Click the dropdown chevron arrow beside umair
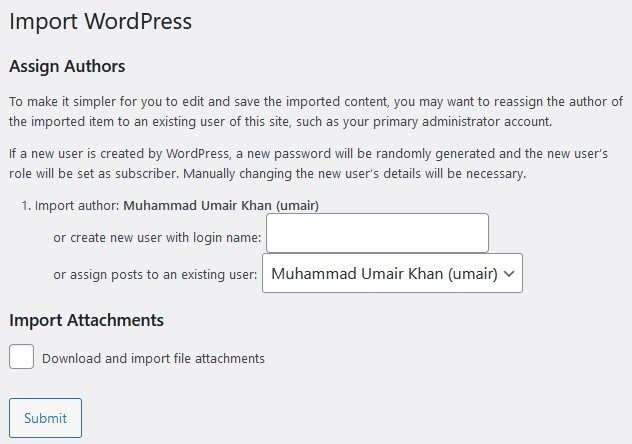Viewport: 632px width, 444px height. point(509,273)
